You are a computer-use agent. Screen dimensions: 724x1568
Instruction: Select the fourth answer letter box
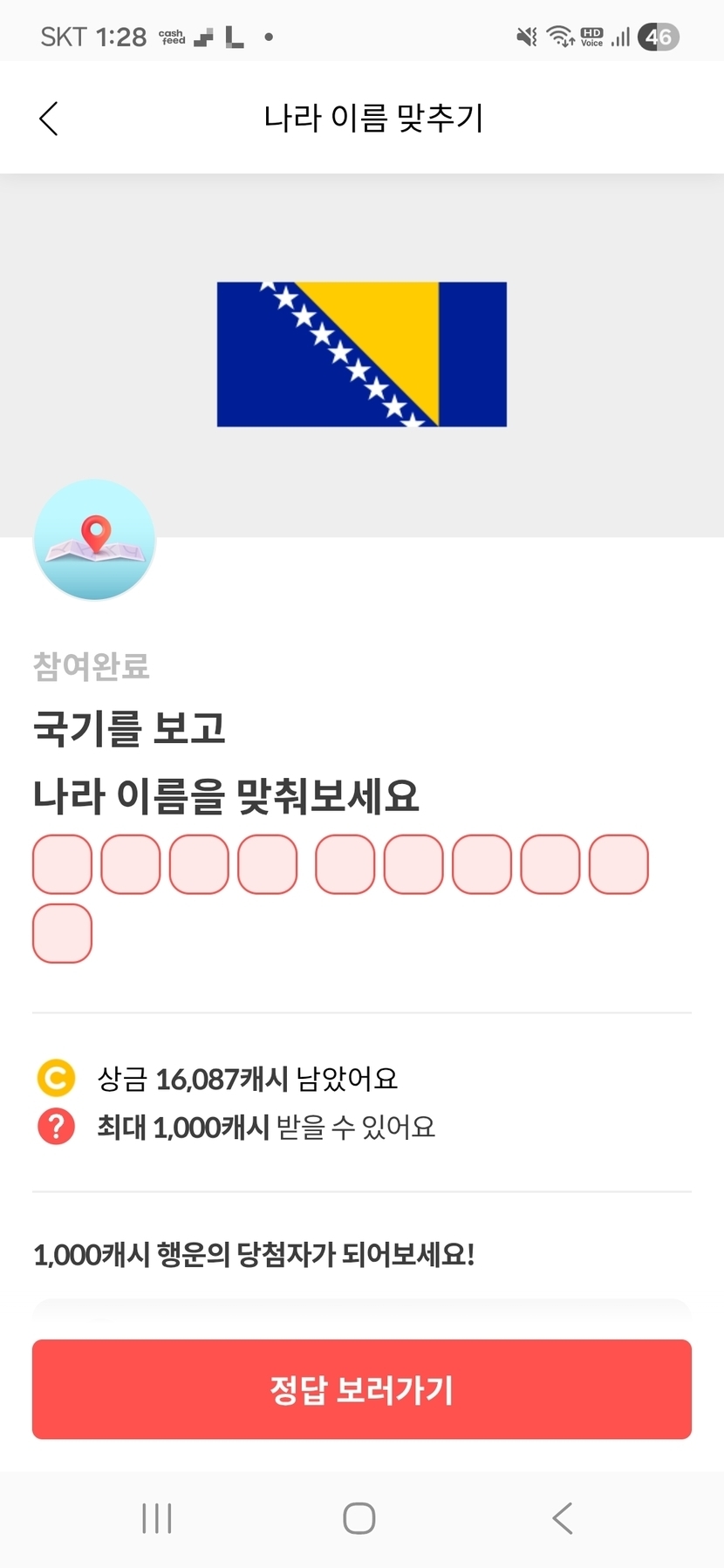coord(268,864)
